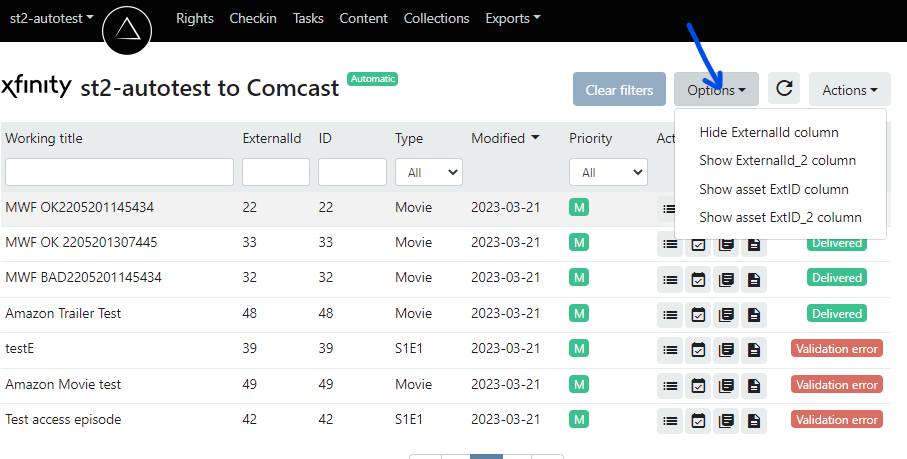
Task: Click the refresh icon button
Action: [784, 89]
